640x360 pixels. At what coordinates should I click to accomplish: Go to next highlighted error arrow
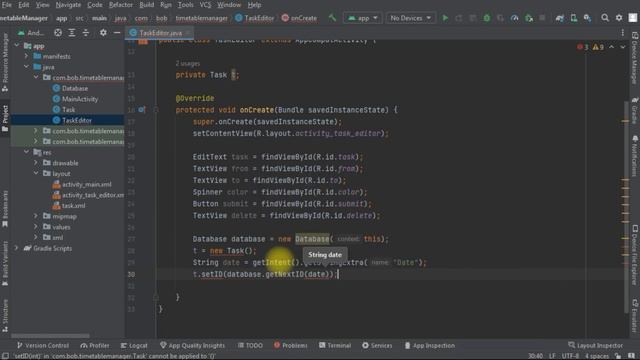pyautogui.click(x=622, y=47)
